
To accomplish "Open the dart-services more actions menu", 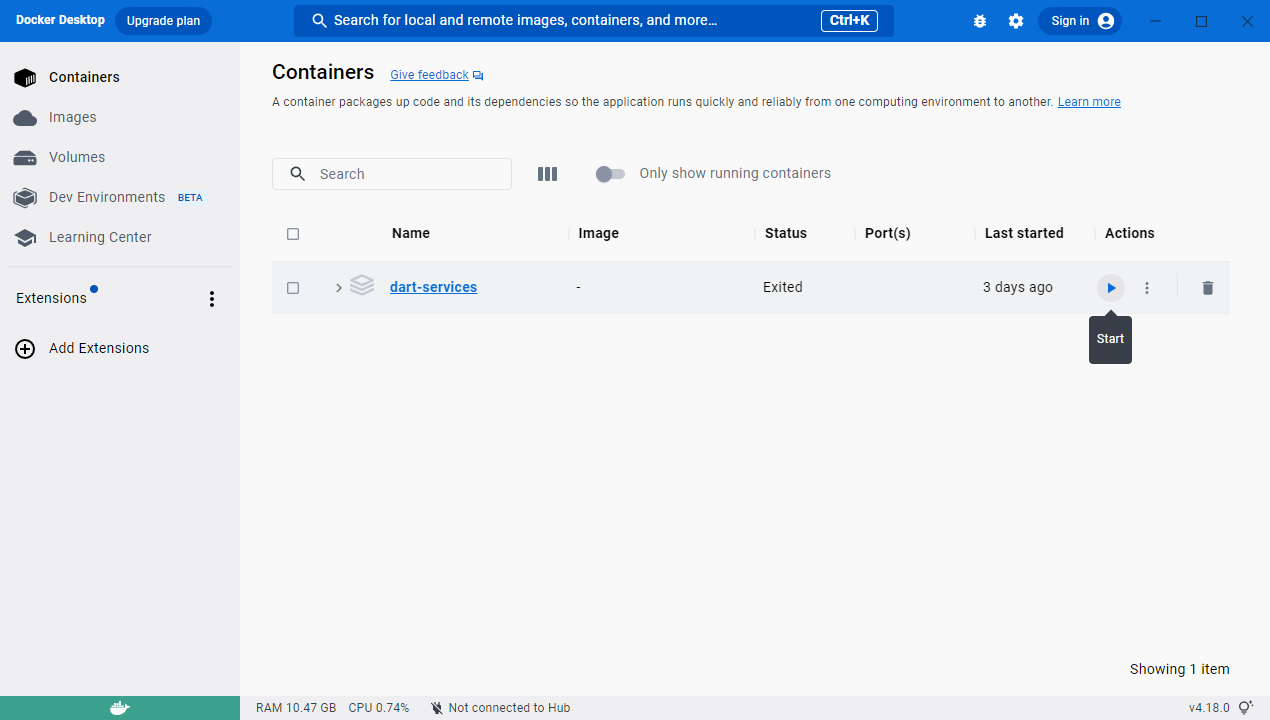I will [1147, 288].
